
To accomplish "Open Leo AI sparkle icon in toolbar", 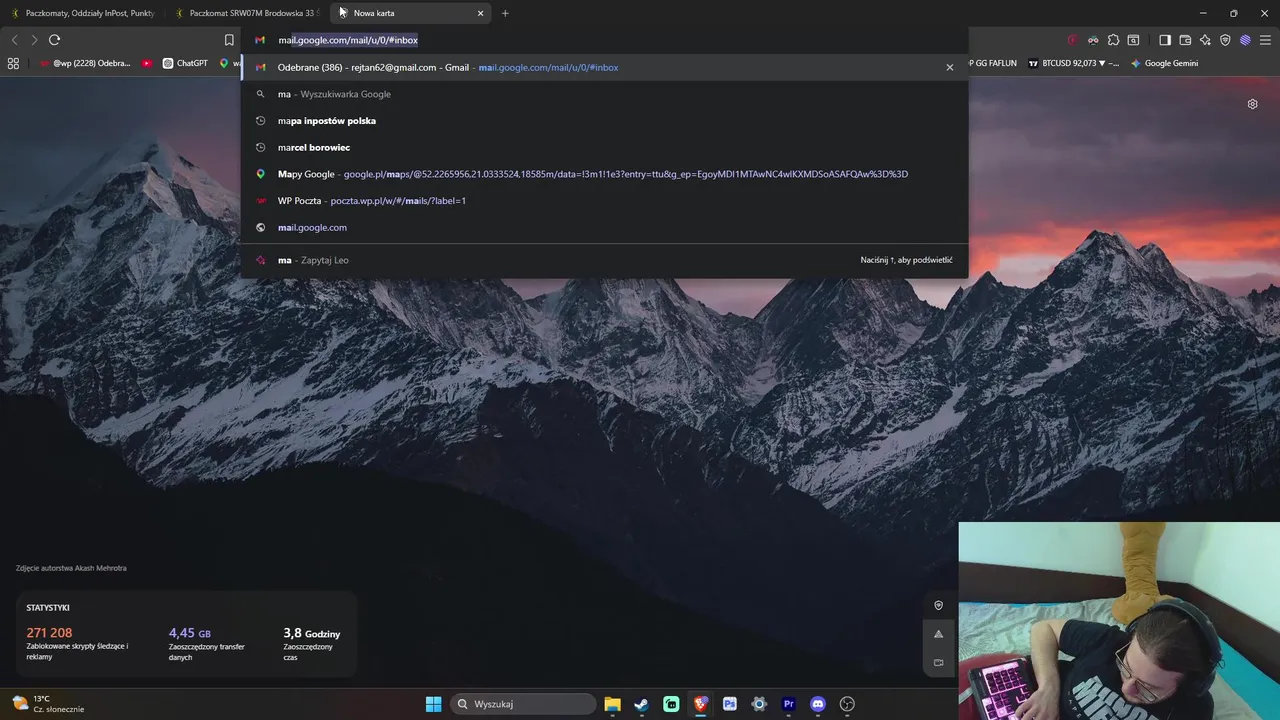I will [1205, 40].
